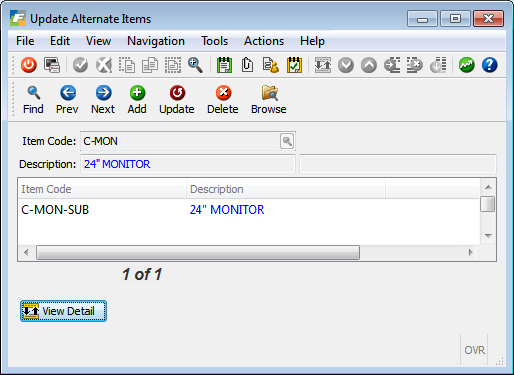Viewport: 514px width, 375px height.
Task: Minimize the Update Alternate Items window
Action: click(422, 19)
